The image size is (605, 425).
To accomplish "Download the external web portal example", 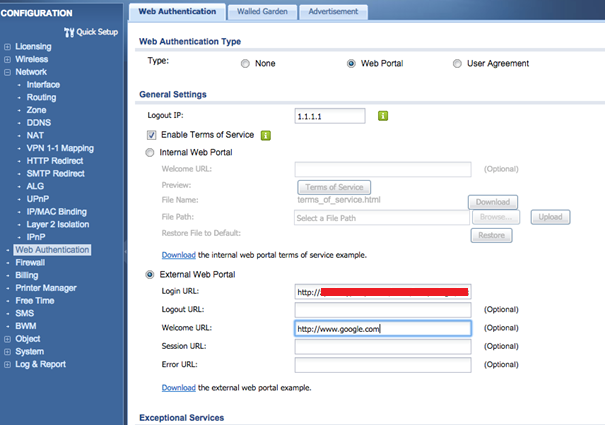I will 177,387.
